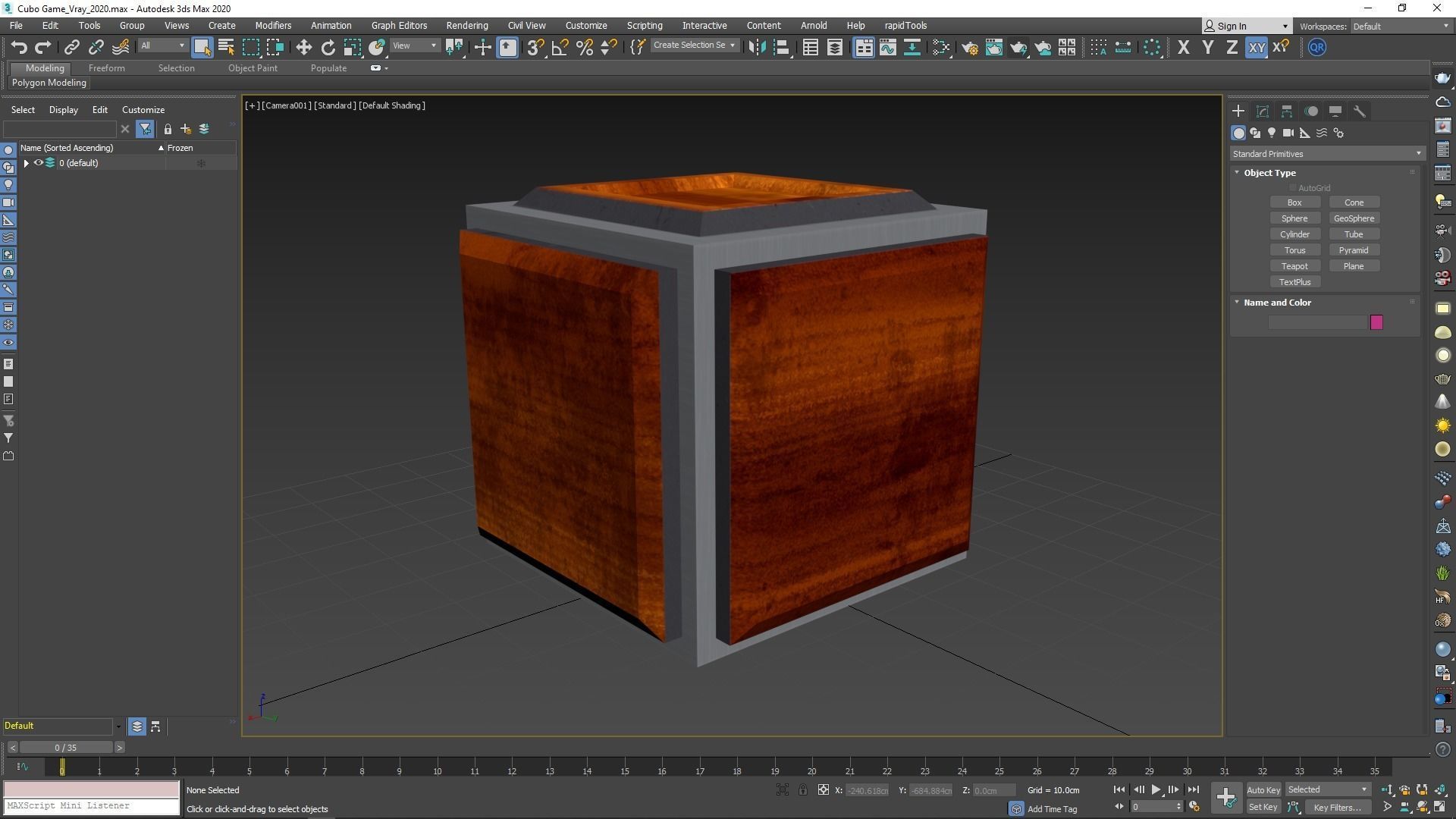The image size is (1456, 819).
Task: Toggle visibility eye of layer 0 (default)
Action: 38,163
